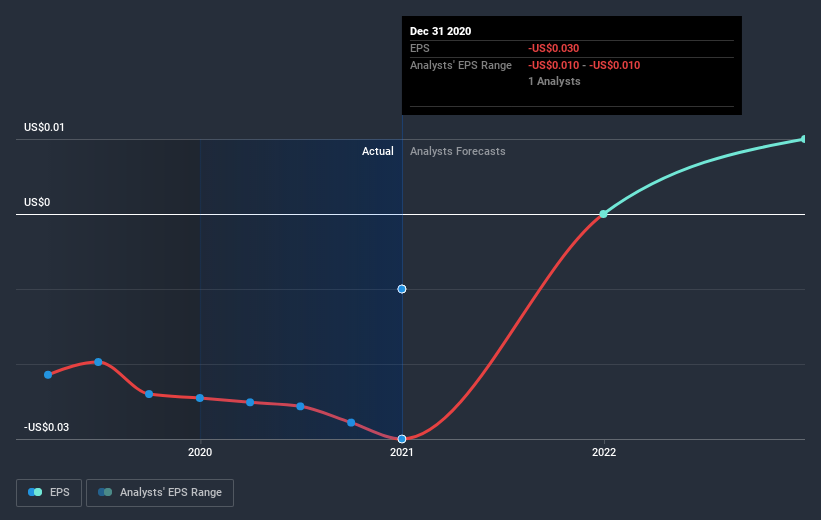Click the 'Analysts' EPS Range' row label in the tooltip
The image size is (821, 520).
point(461,65)
